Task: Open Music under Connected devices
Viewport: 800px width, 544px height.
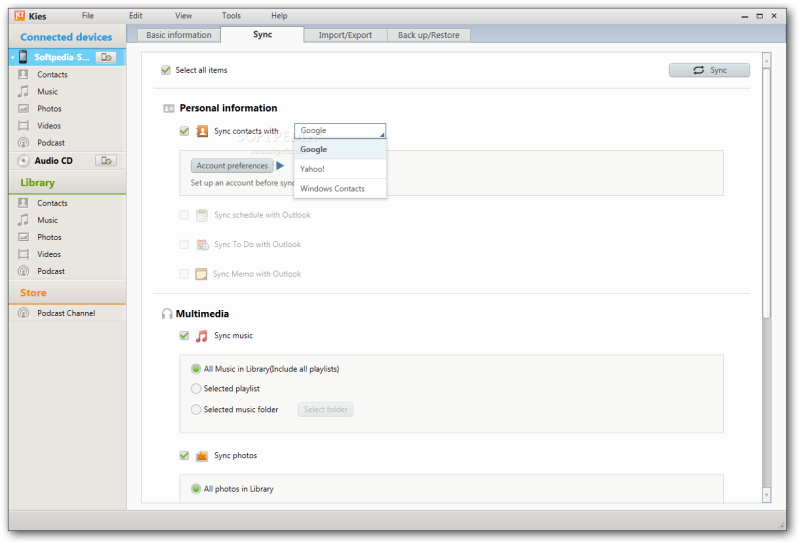Action: [x=47, y=92]
